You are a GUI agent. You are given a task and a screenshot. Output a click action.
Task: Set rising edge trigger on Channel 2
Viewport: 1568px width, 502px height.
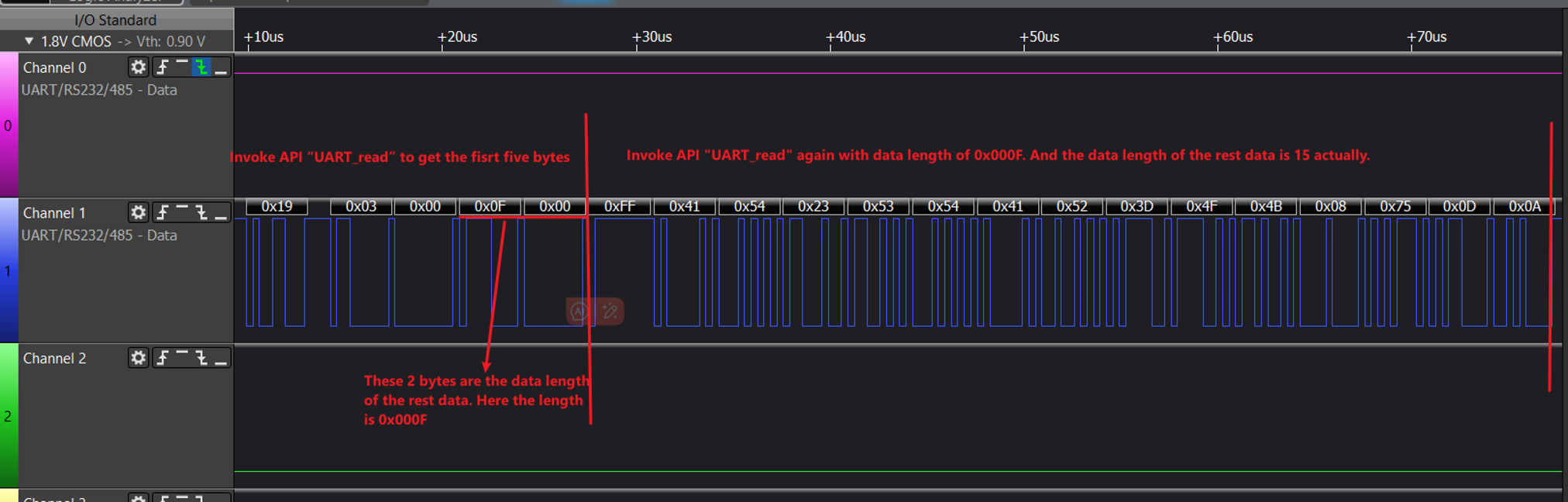162,358
